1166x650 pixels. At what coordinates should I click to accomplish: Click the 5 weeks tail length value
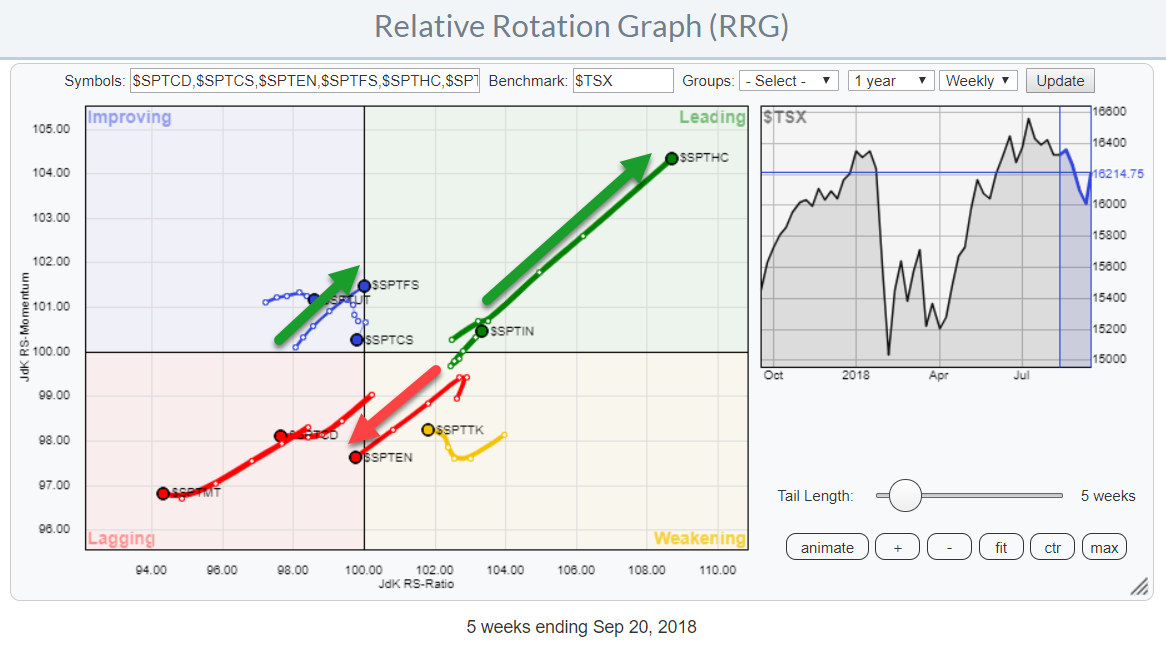click(1108, 496)
